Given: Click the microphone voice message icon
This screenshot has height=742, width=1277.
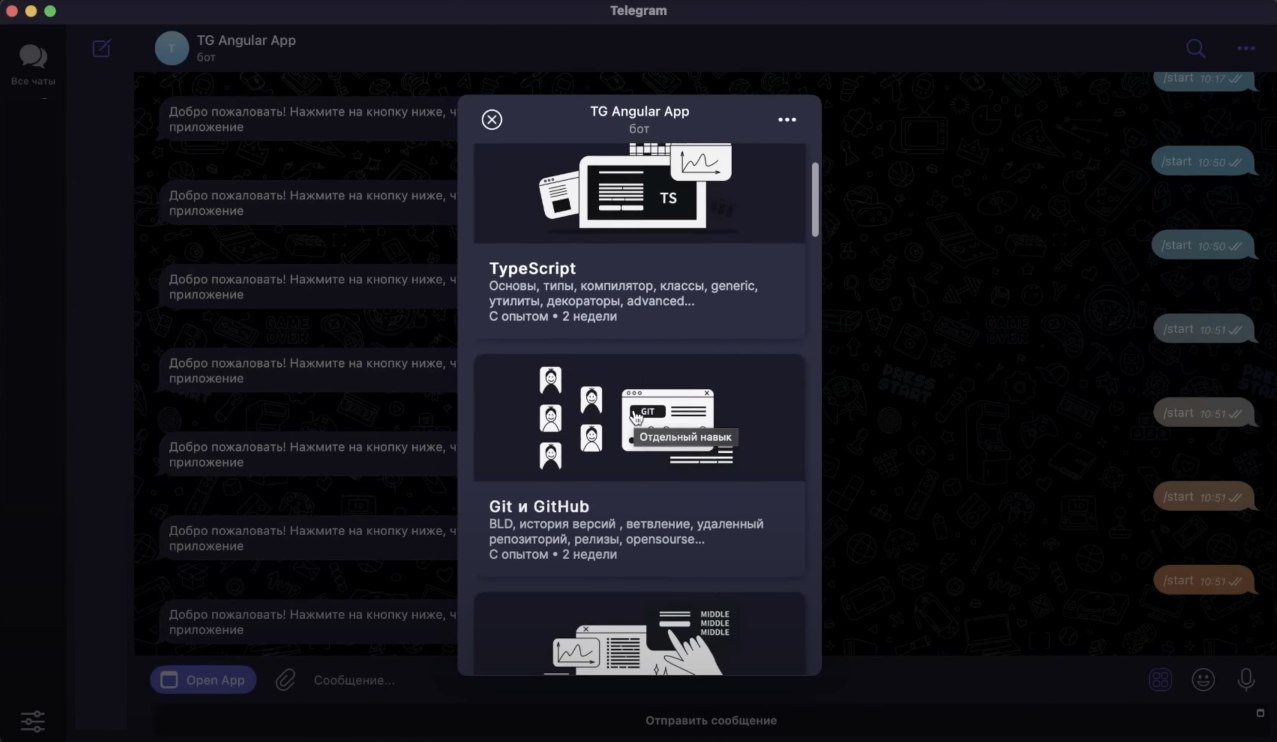Looking at the screenshot, I should [x=1246, y=680].
